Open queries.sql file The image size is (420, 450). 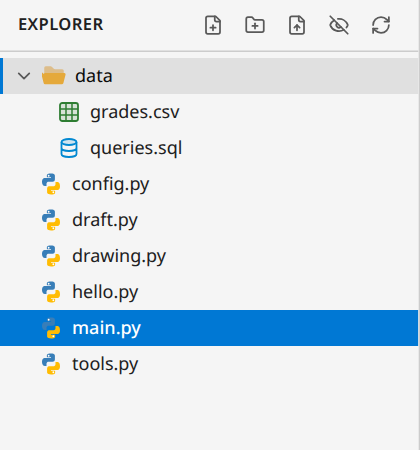point(136,148)
